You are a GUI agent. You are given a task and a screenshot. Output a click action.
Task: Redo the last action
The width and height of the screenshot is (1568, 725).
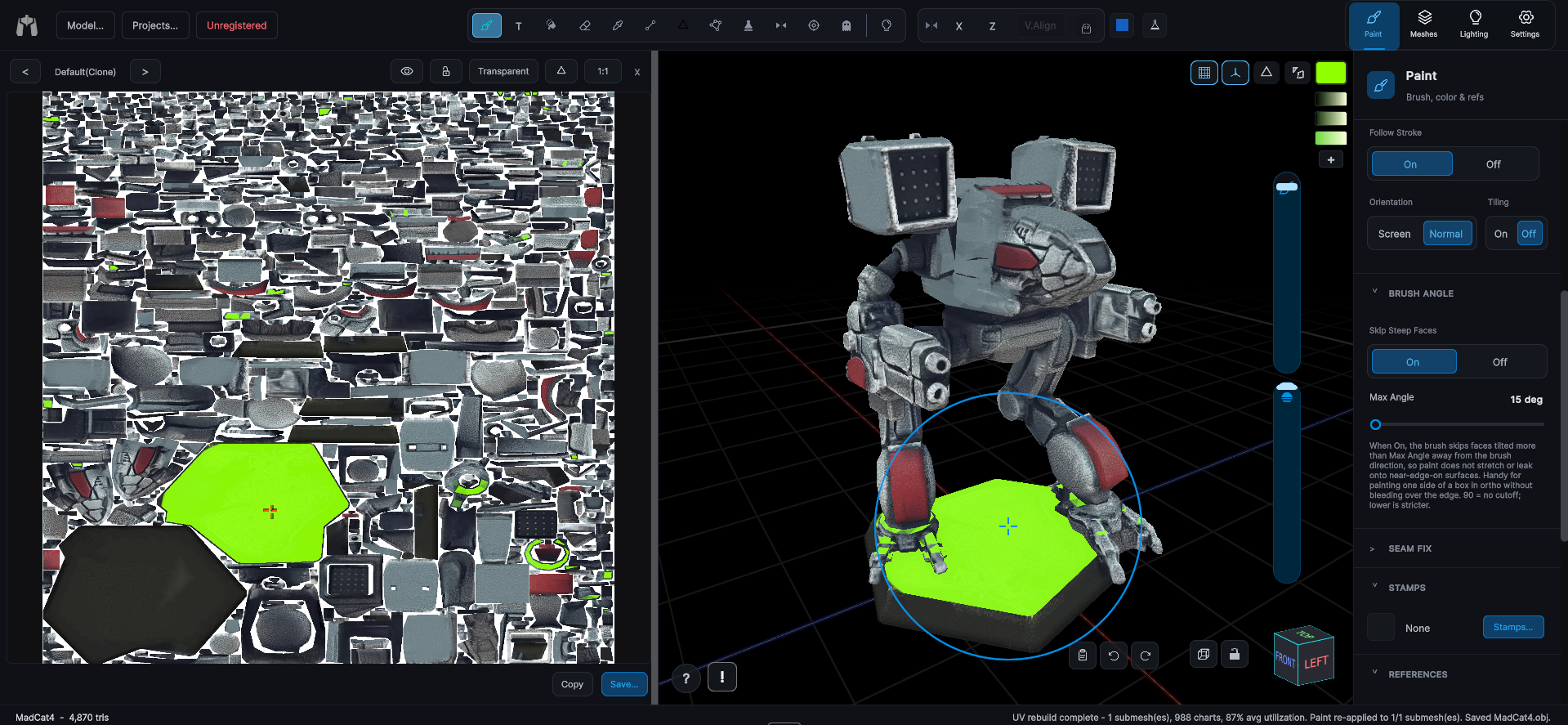click(x=1146, y=655)
